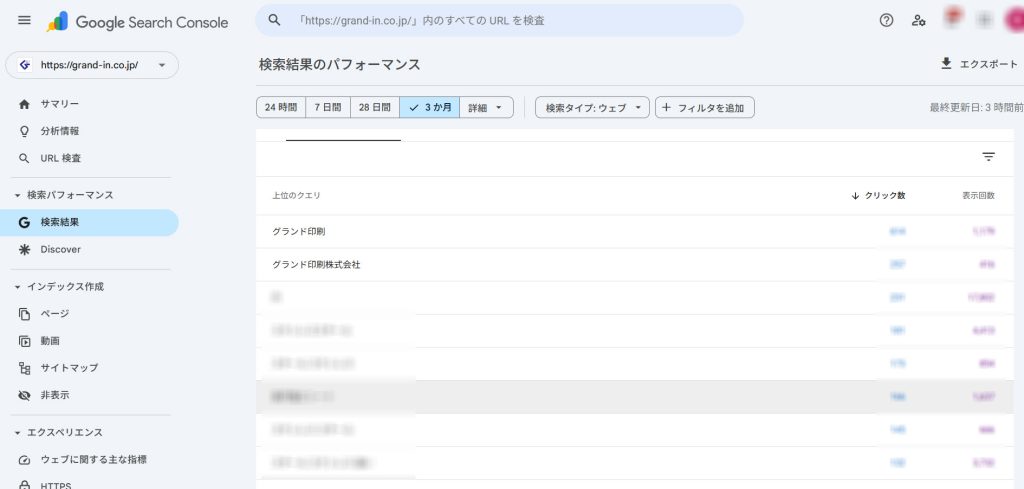Select the 7 日間 date range
Screen dimensions: 1024x489
328,107
